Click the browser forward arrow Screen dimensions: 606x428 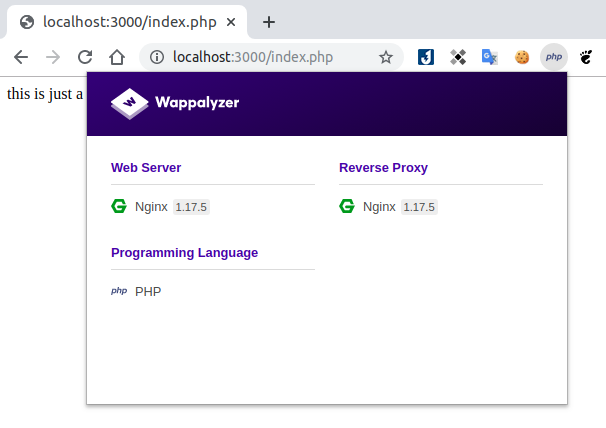pyautogui.click(x=53, y=57)
